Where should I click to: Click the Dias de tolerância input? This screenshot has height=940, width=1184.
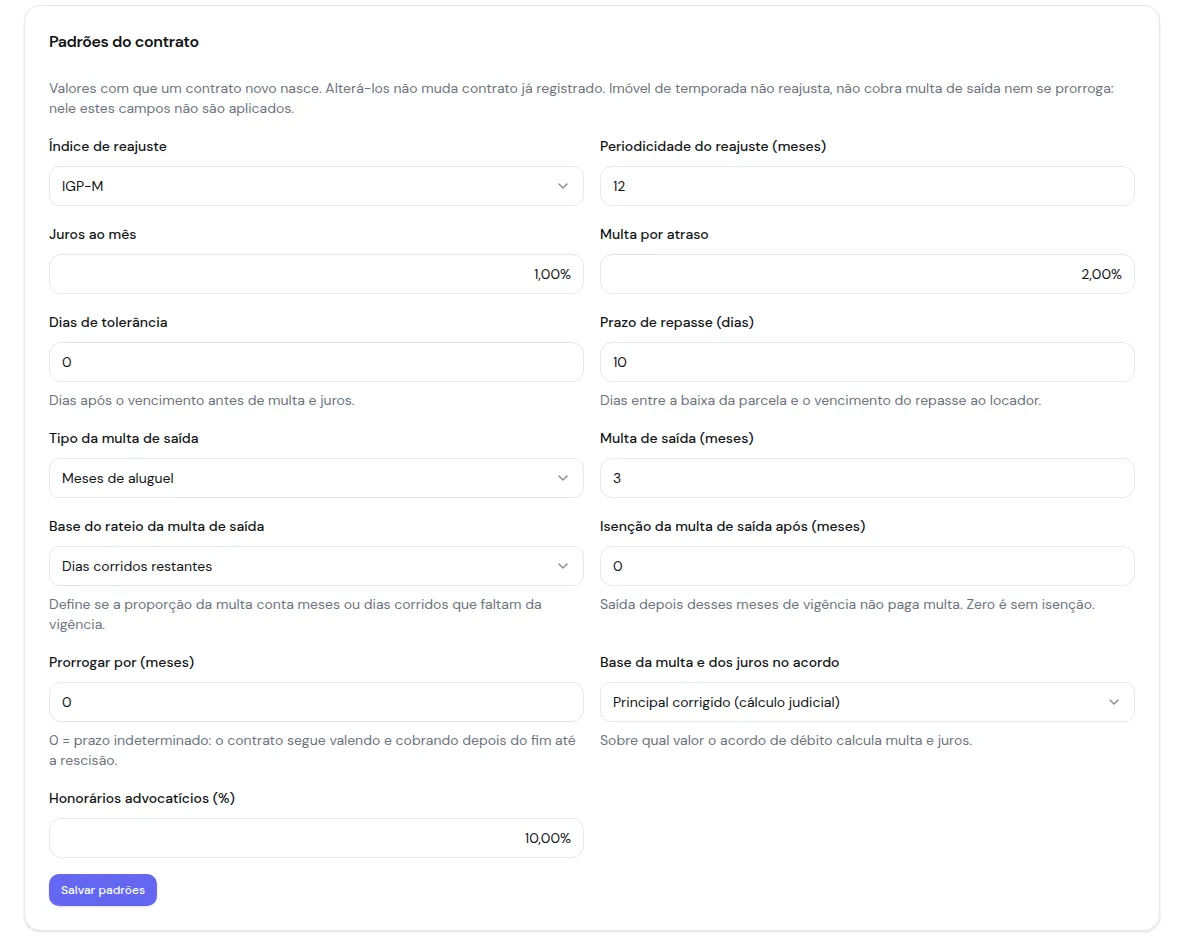[x=316, y=362]
